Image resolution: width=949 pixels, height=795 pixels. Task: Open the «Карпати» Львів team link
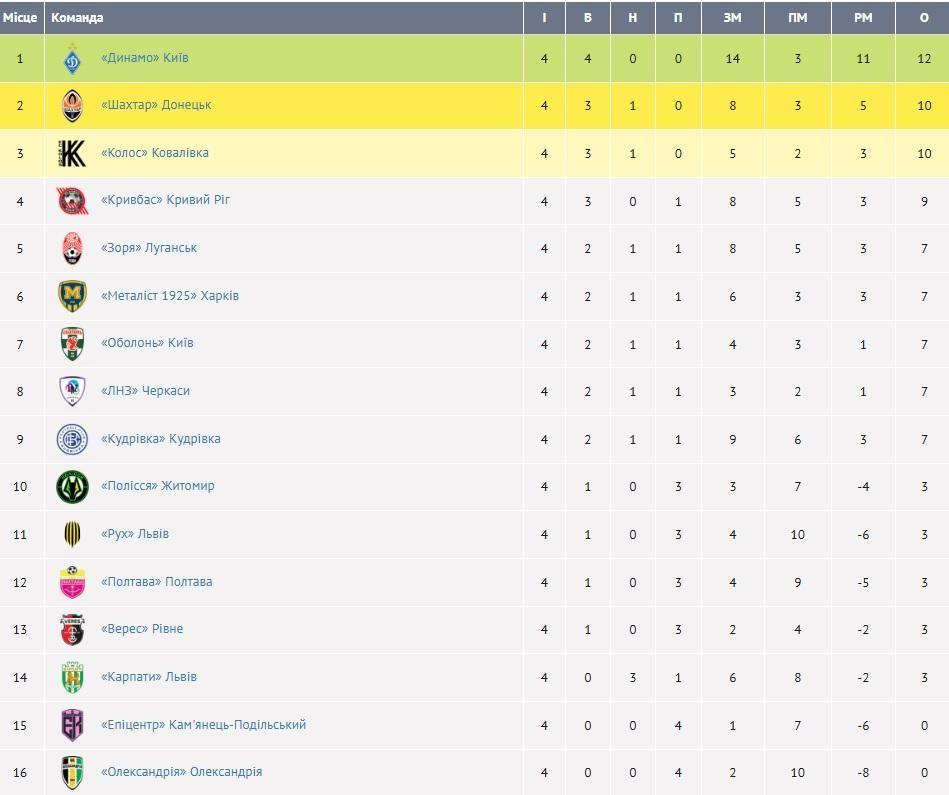point(149,676)
